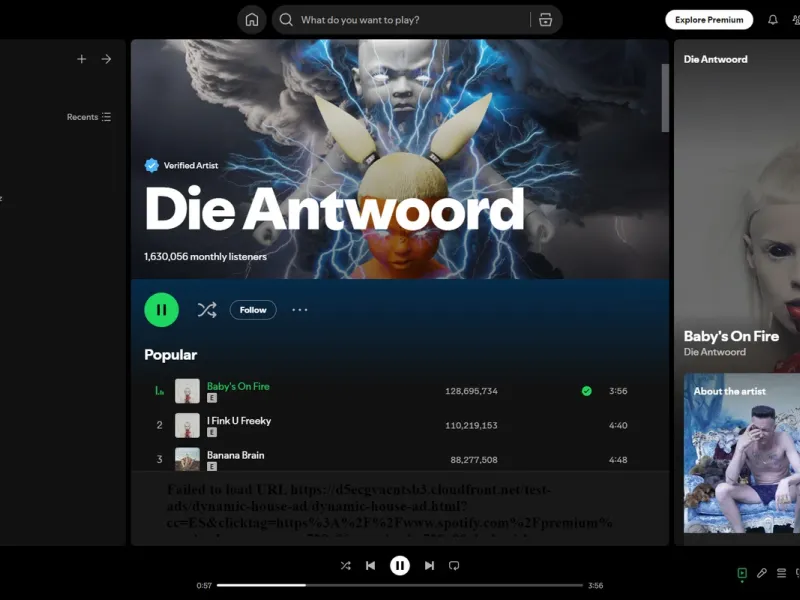Open Recents sort list icon
800x600 pixels.
coord(106,117)
